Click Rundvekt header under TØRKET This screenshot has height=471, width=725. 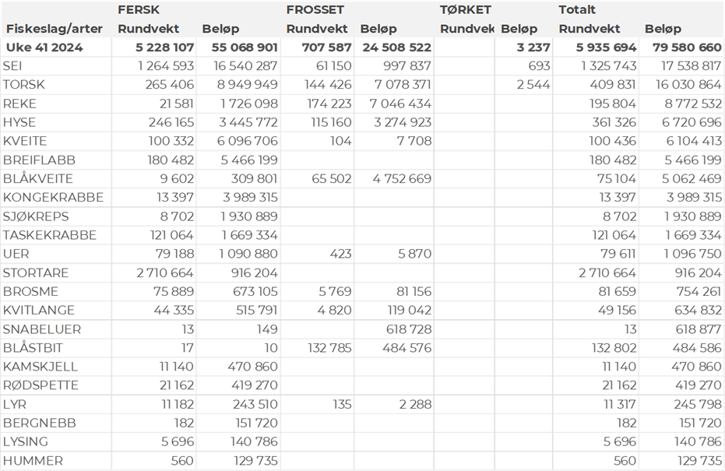pos(467,29)
